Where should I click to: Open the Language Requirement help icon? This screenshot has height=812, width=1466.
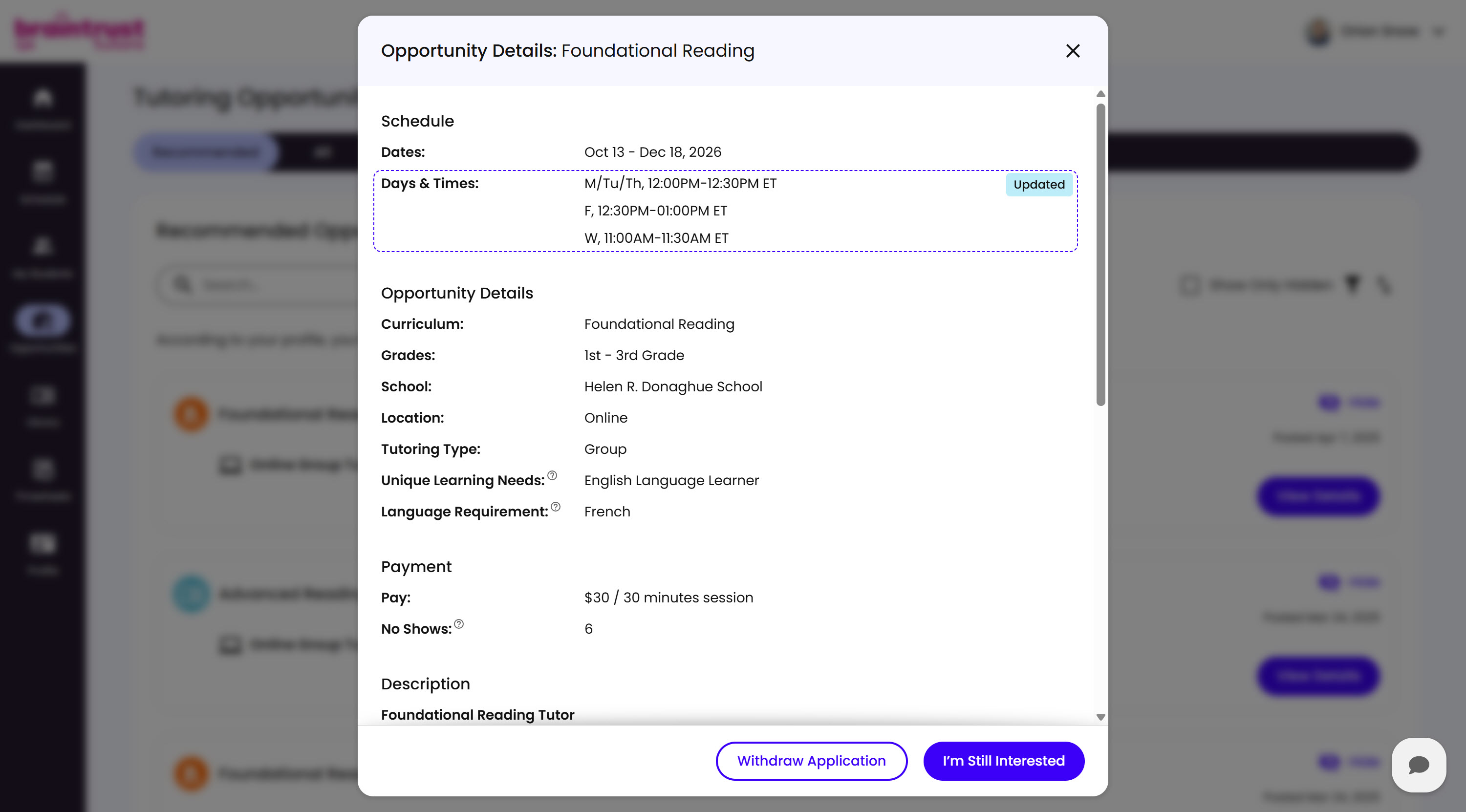(x=556, y=507)
